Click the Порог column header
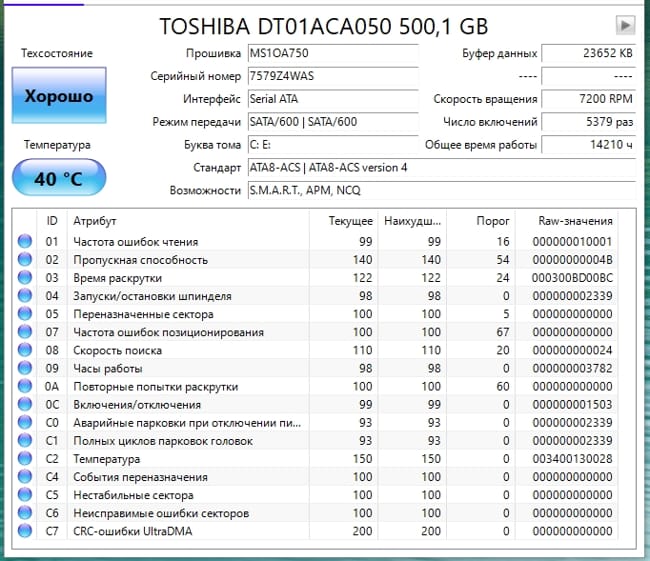Image resolution: width=650 pixels, height=561 pixels. point(481,221)
